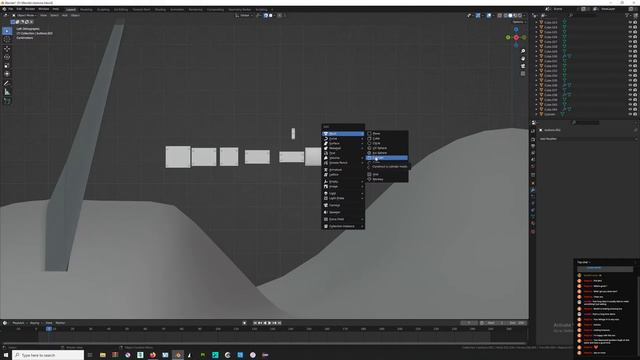Open the timeline Keying dropdown
Image resolution: width=640 pixels, height=360 pixels.
click(x=36, y=323)
